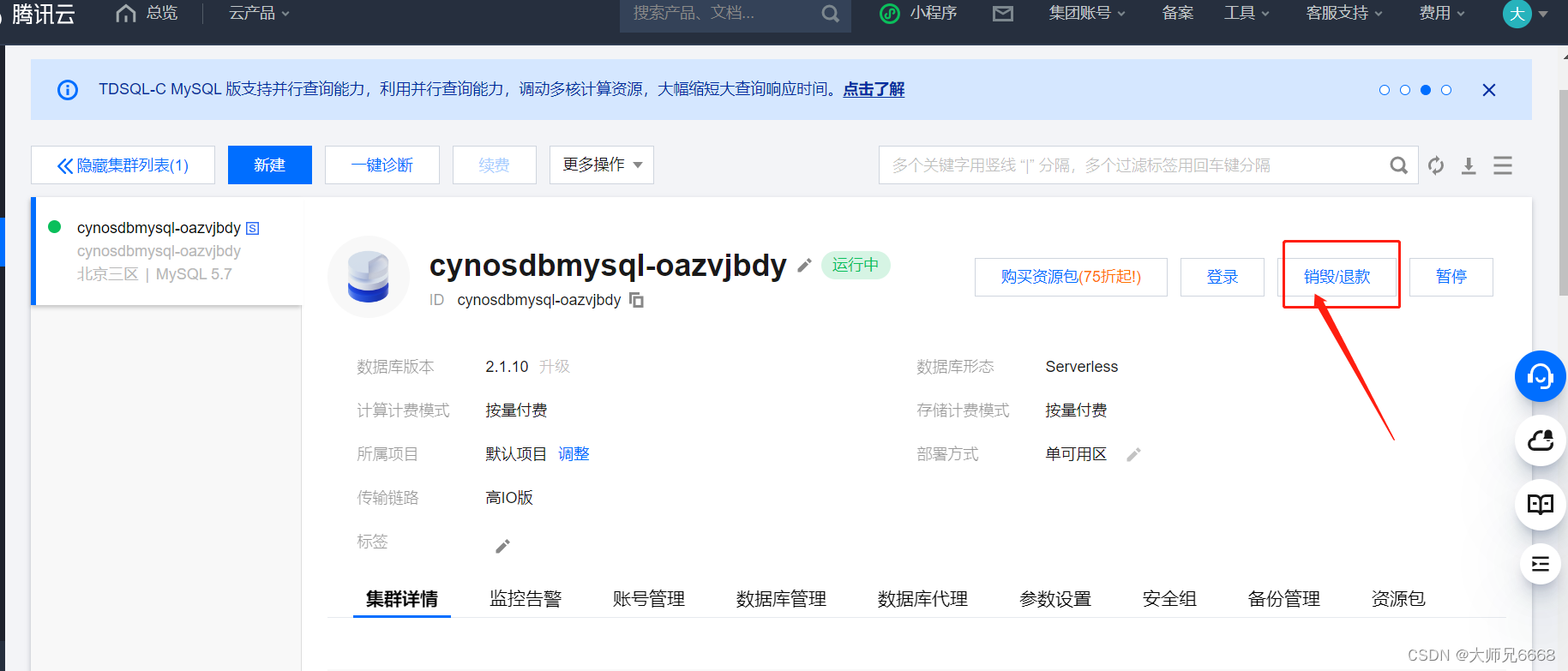Click the 销毁/退款 button

1337,277
